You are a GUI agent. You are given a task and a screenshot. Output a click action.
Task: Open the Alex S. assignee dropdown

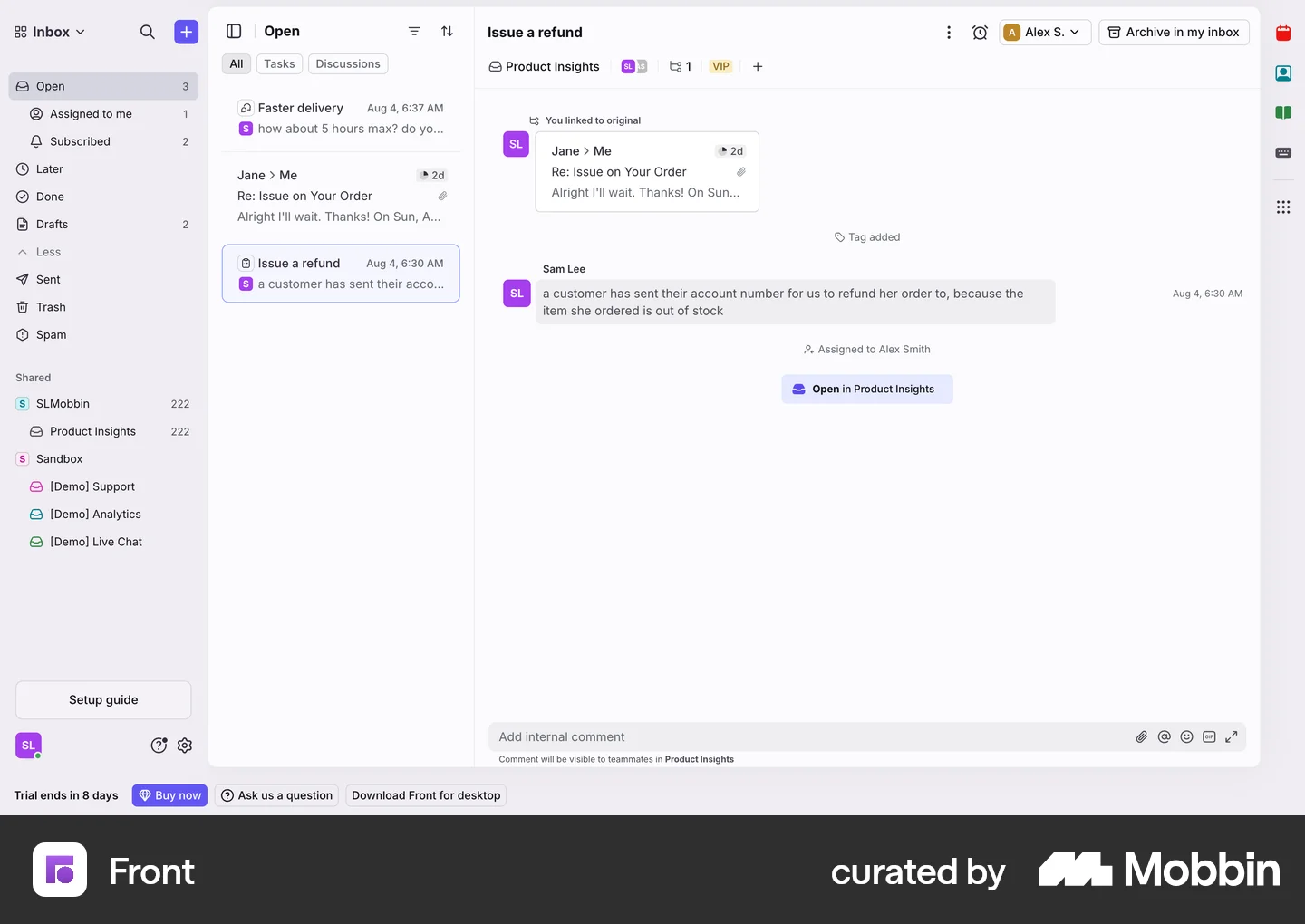point(1045,33)
